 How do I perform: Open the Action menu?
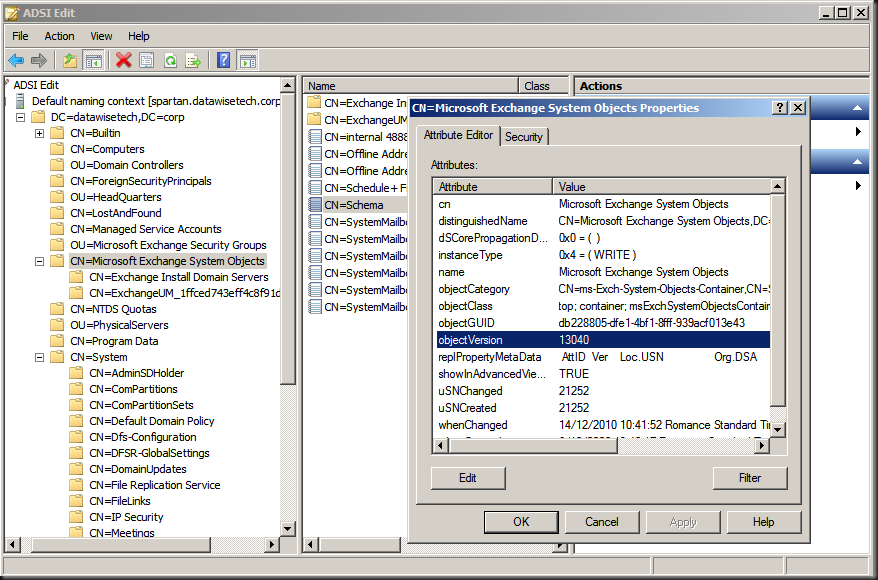pyautogui.click(x=59, y=36)
